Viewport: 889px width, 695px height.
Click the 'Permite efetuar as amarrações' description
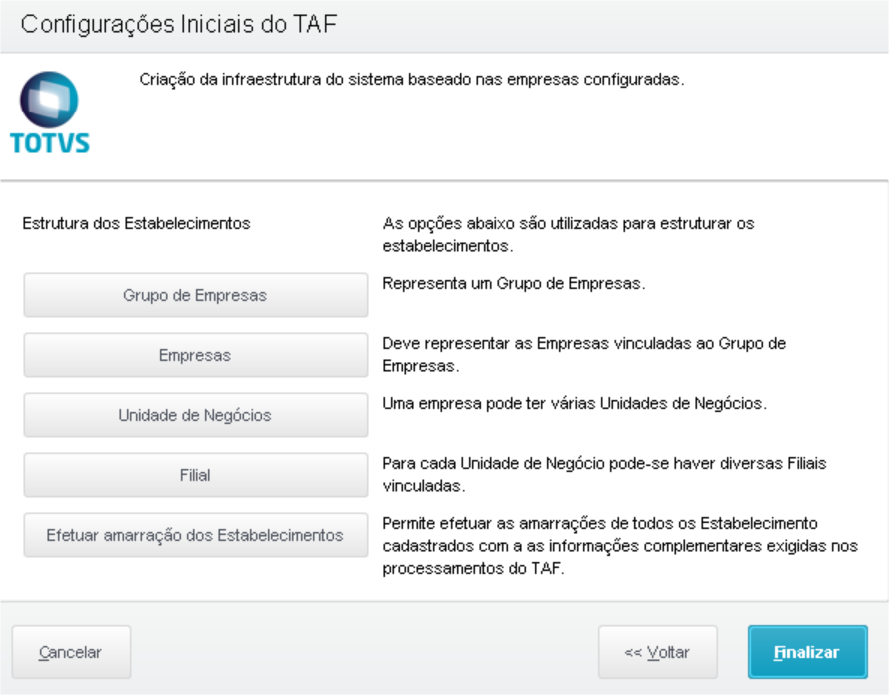point(620,546)
